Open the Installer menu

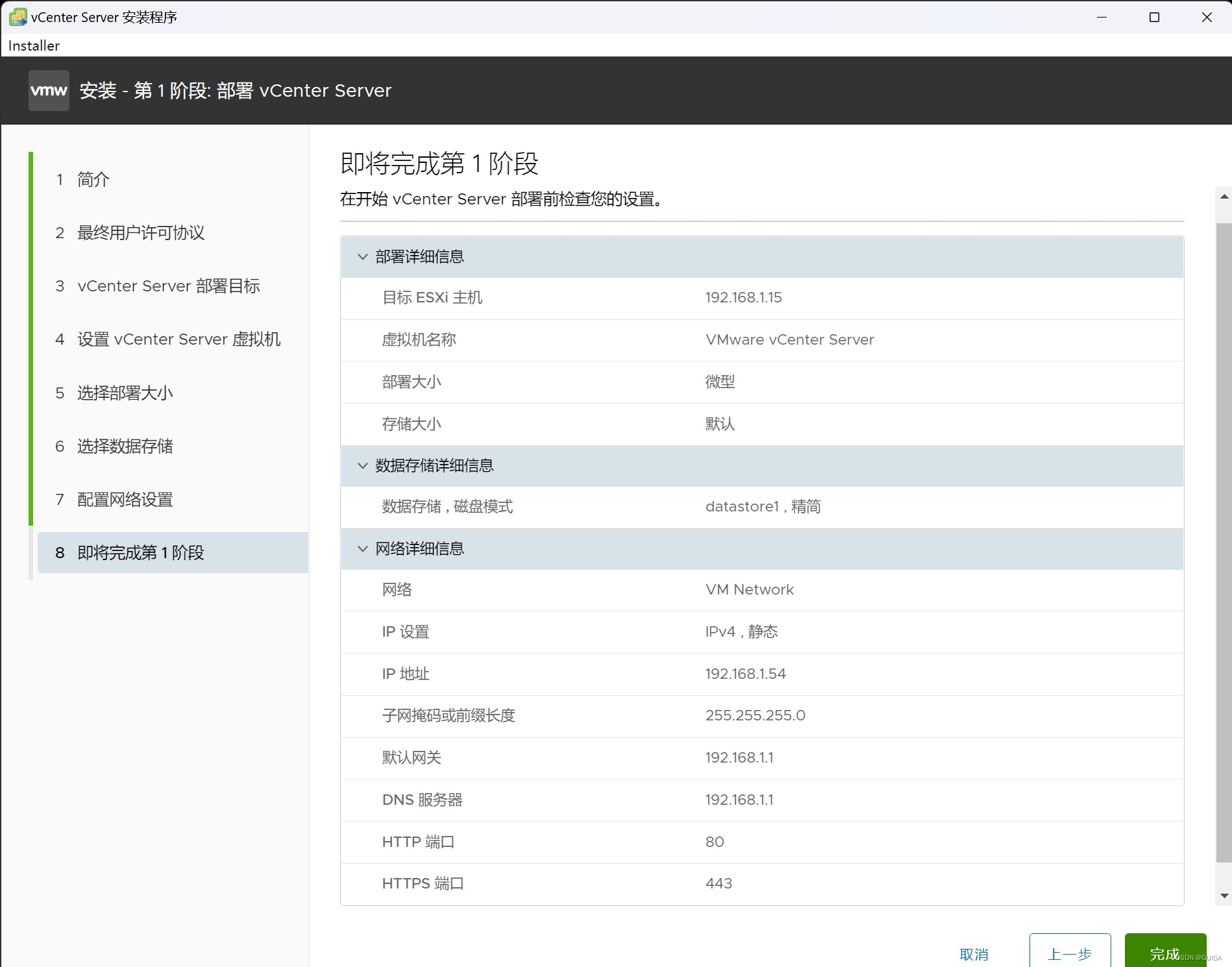point(33,45)
